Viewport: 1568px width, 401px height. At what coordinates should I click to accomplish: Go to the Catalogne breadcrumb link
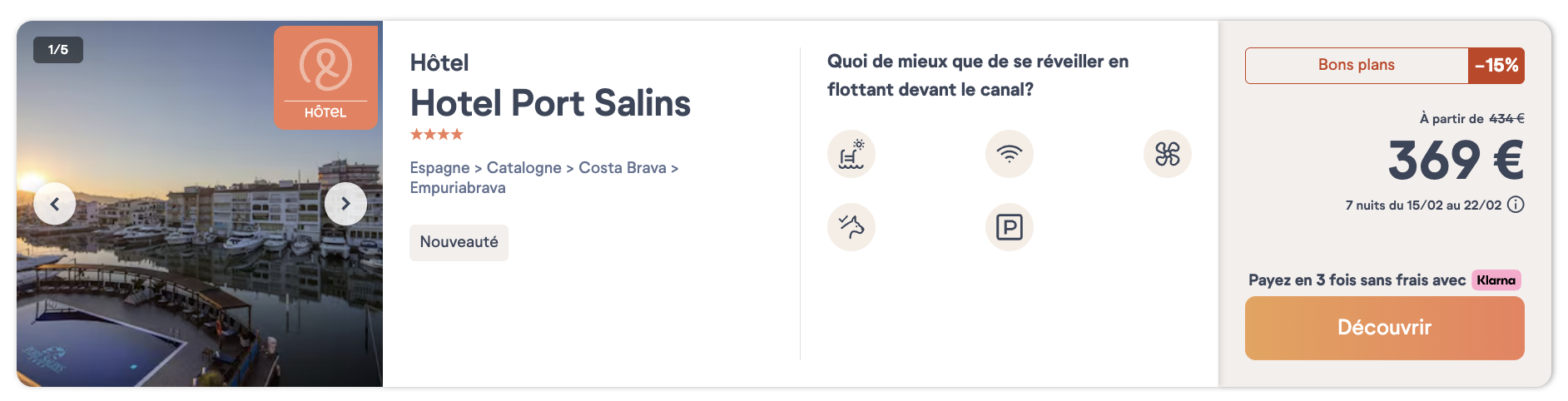coord(523,168)
